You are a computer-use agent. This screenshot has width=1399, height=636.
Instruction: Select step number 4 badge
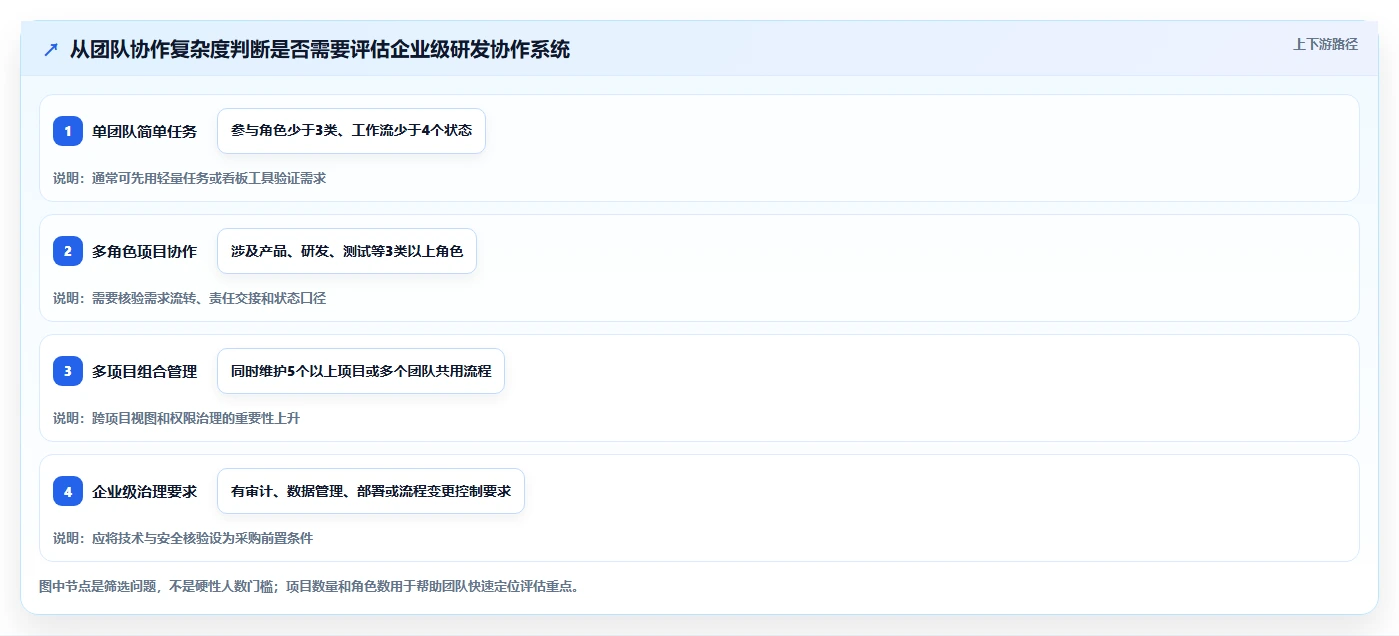tap(68, 491)
